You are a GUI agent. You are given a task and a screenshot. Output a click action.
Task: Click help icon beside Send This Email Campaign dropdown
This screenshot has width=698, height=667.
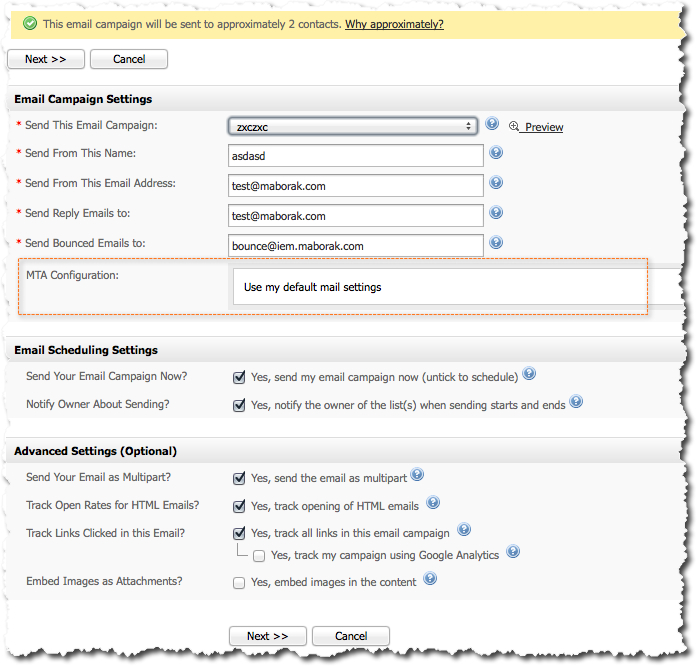coord(491,123)
